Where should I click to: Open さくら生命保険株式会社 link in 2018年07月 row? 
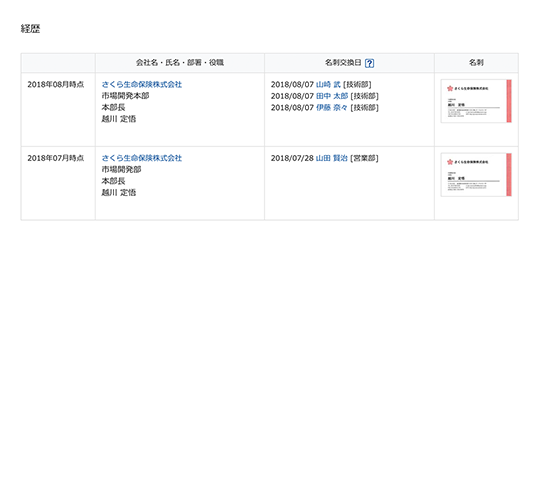pos(142,158)
